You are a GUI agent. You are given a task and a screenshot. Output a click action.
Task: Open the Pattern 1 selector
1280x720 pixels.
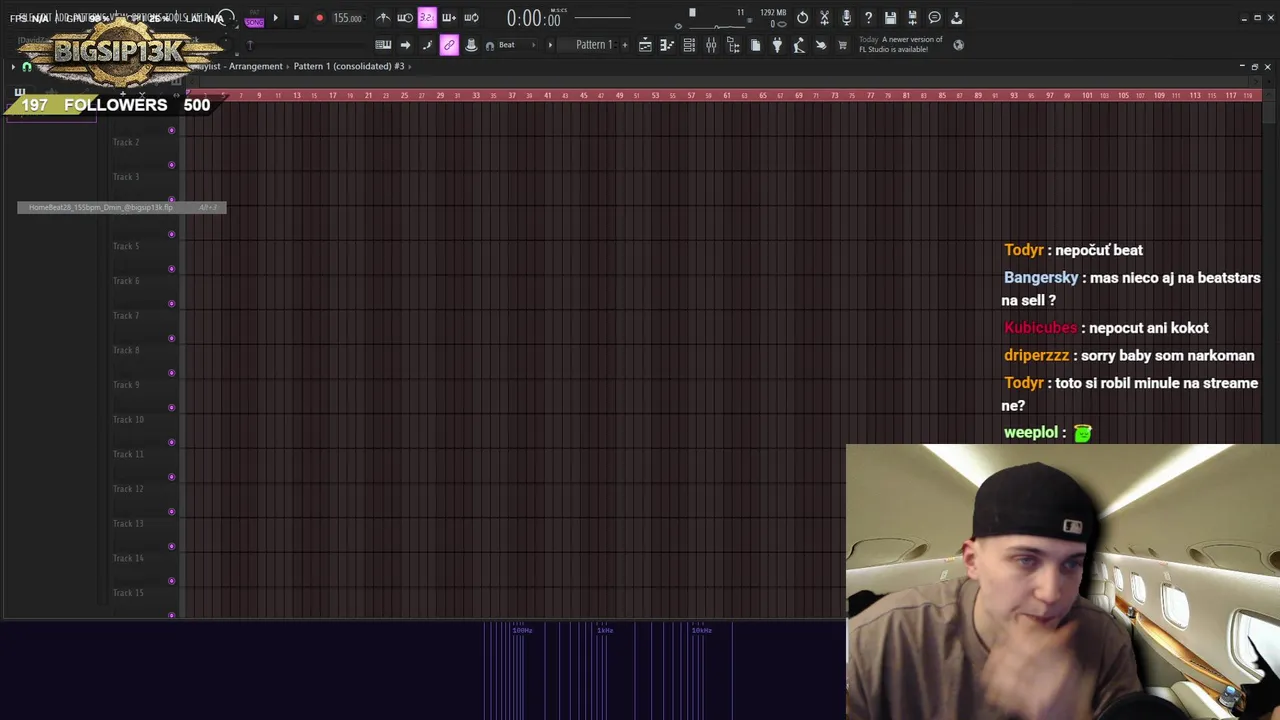click(x=592, y=45)
